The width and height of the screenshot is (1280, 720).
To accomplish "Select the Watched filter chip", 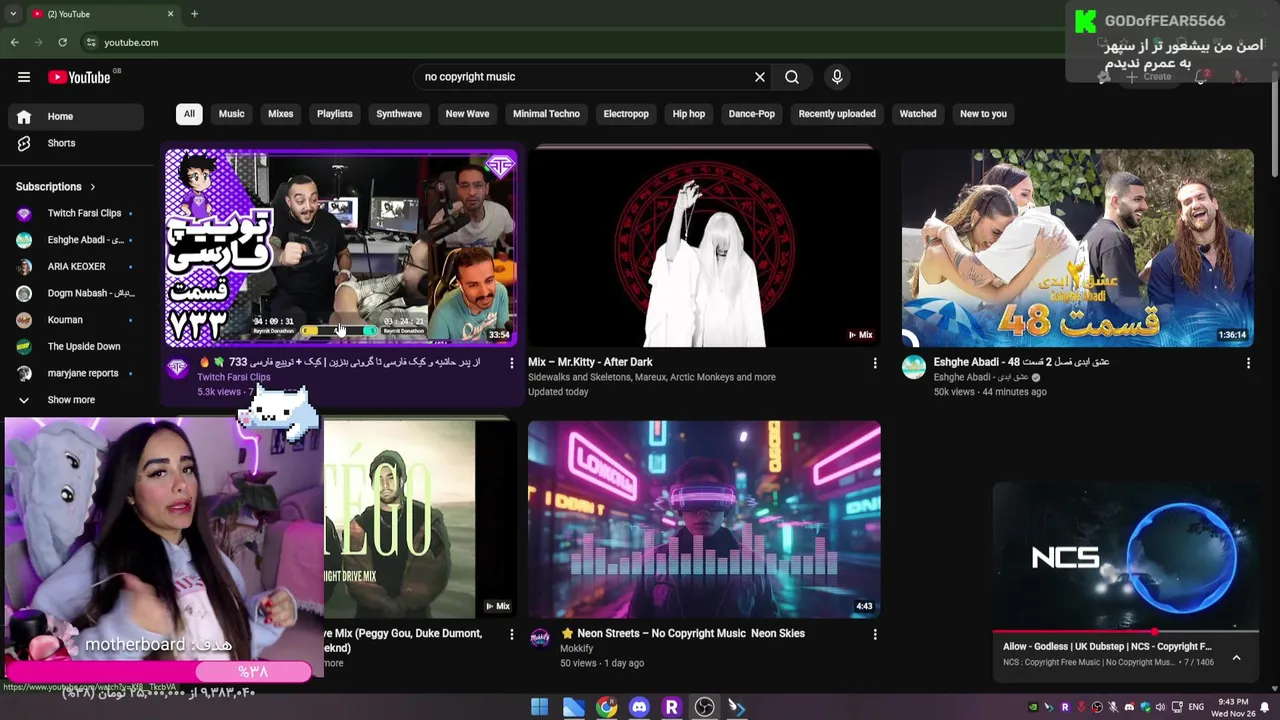I will pos(918,114).
